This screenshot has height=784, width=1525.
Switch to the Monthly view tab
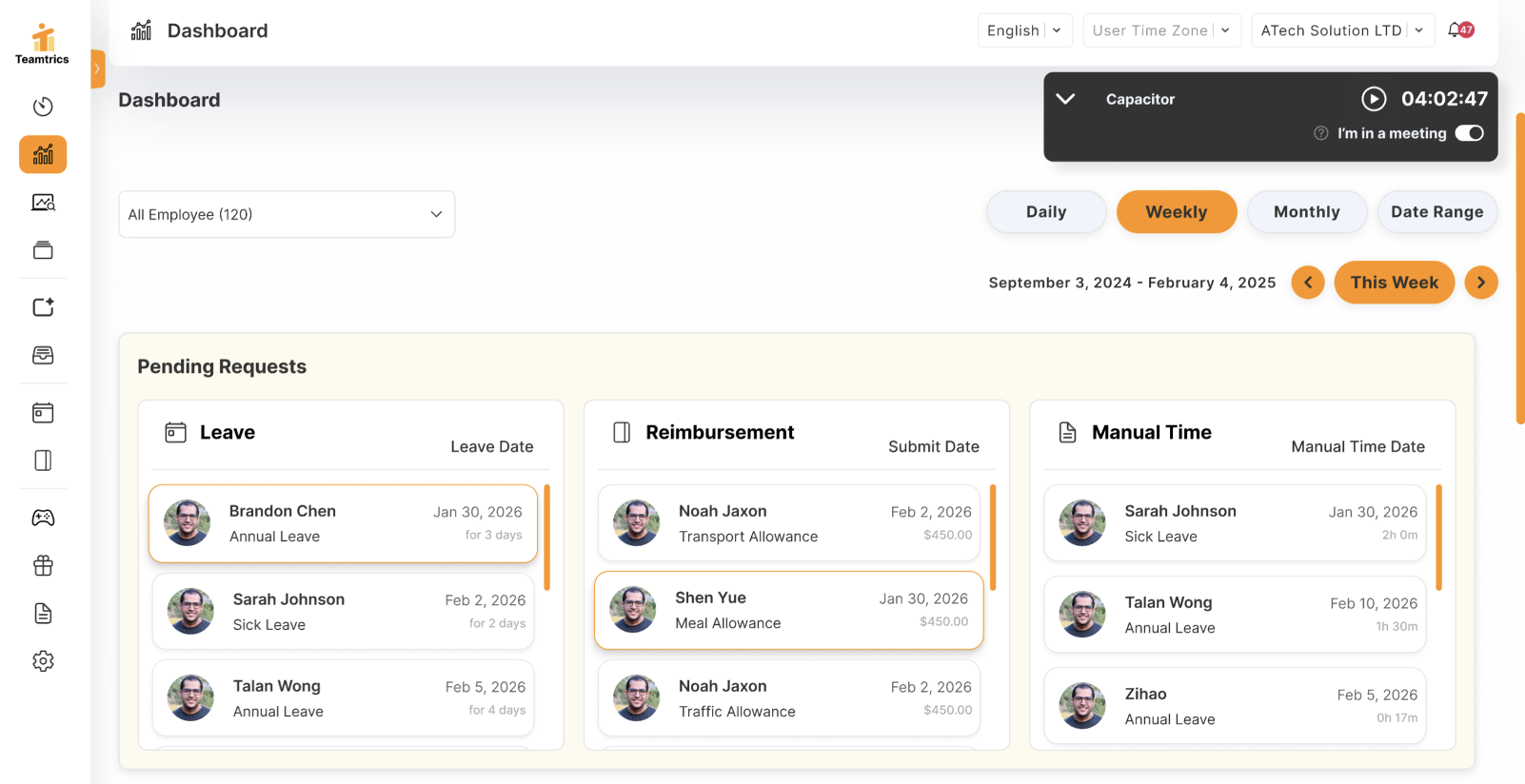click(1307, 212)
